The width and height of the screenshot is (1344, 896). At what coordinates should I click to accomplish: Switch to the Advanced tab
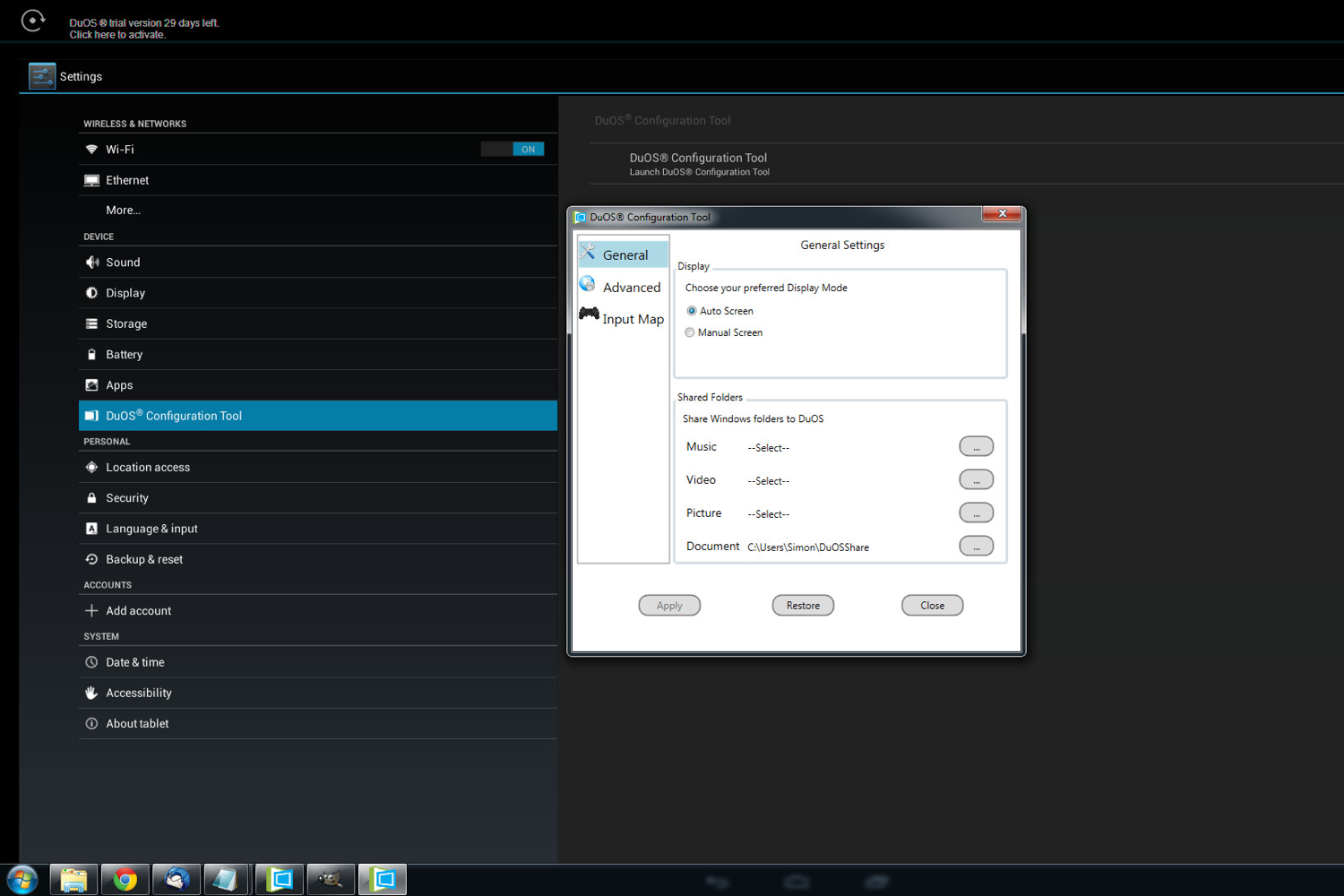coord(624,287)
